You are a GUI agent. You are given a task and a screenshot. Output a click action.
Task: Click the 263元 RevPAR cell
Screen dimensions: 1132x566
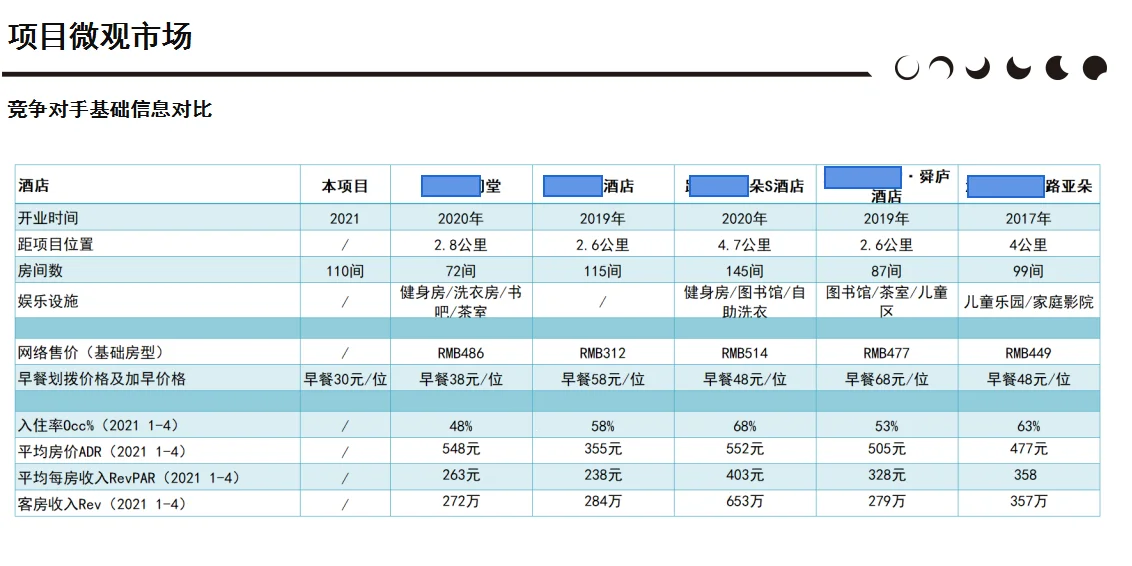click(x=461, y=475)
